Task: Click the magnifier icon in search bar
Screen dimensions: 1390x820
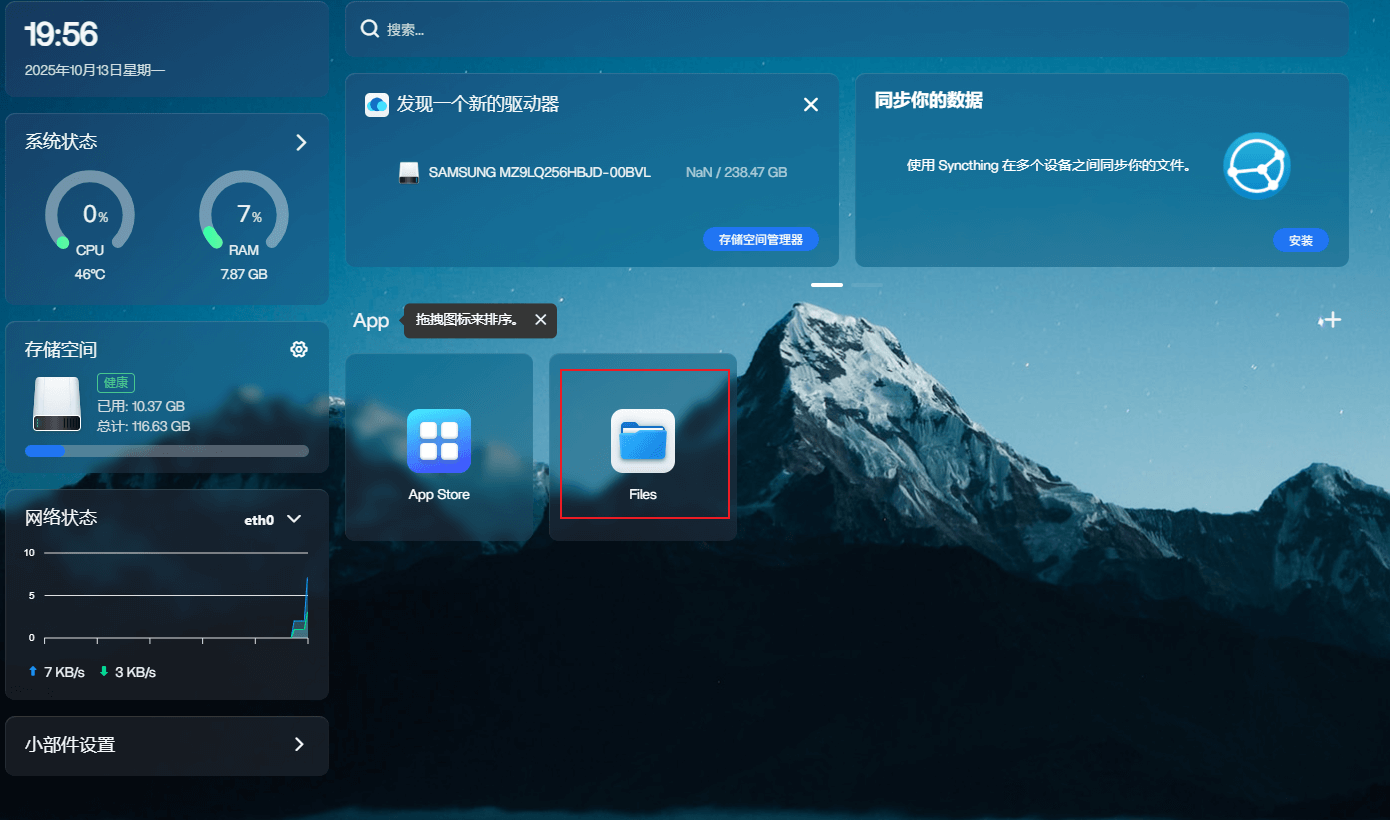Action: click(369, 29)
